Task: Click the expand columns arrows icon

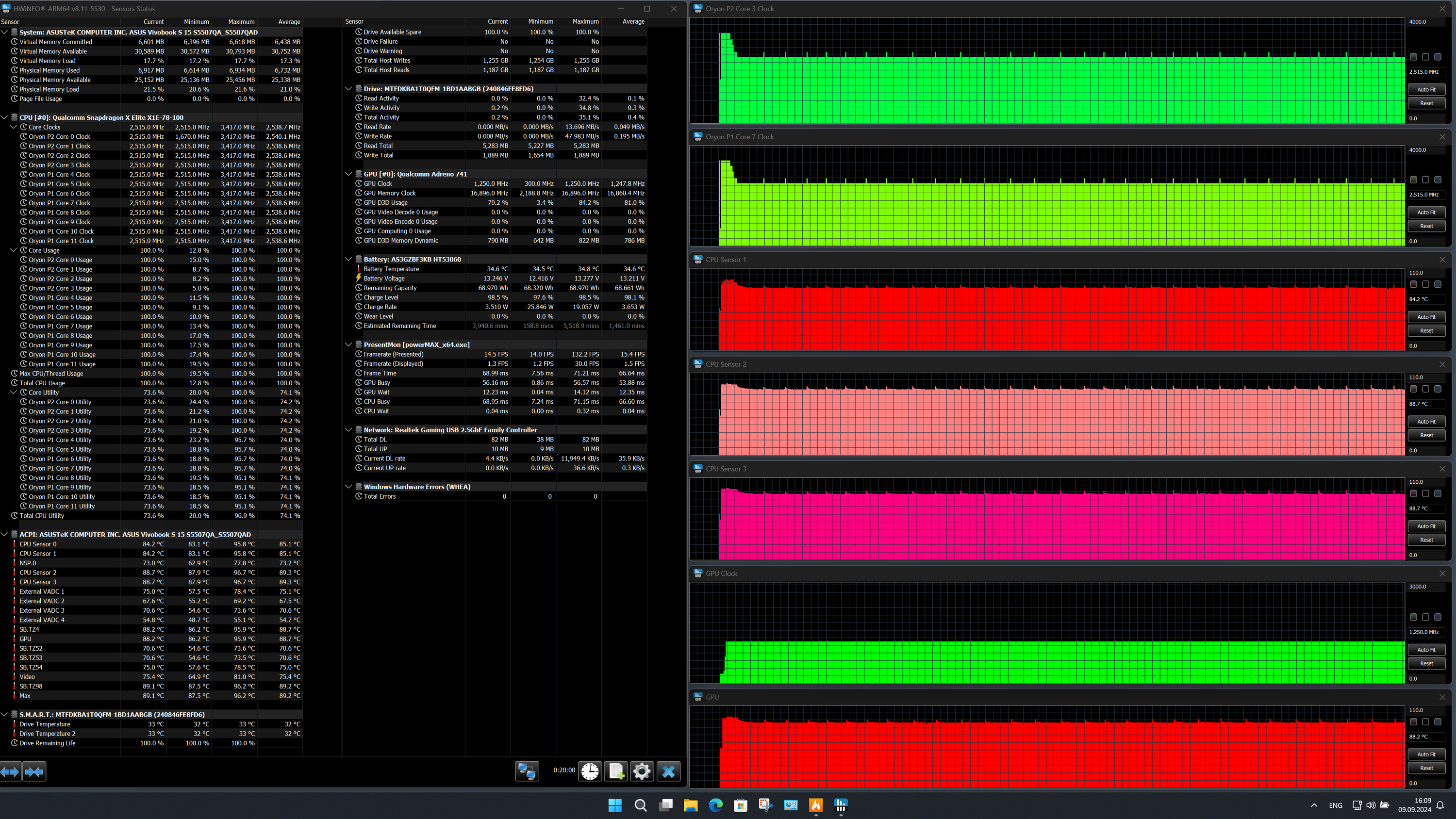Action: pyautogui.click(x=10, y=771)
